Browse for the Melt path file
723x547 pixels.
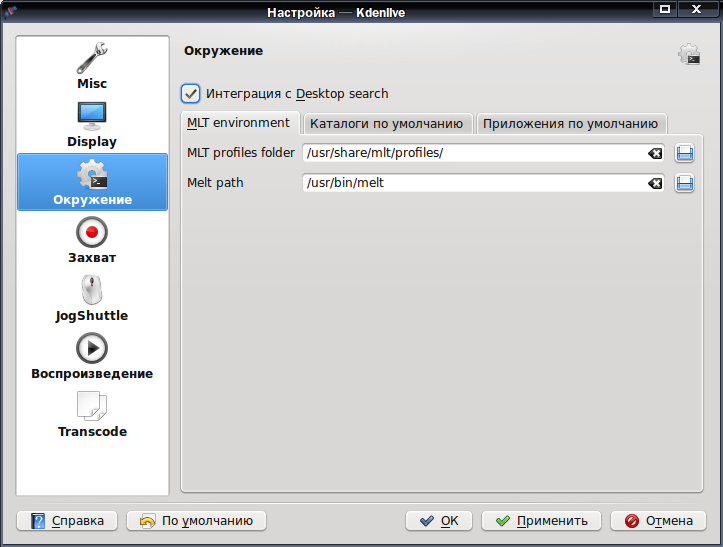[x=685, y=184]
